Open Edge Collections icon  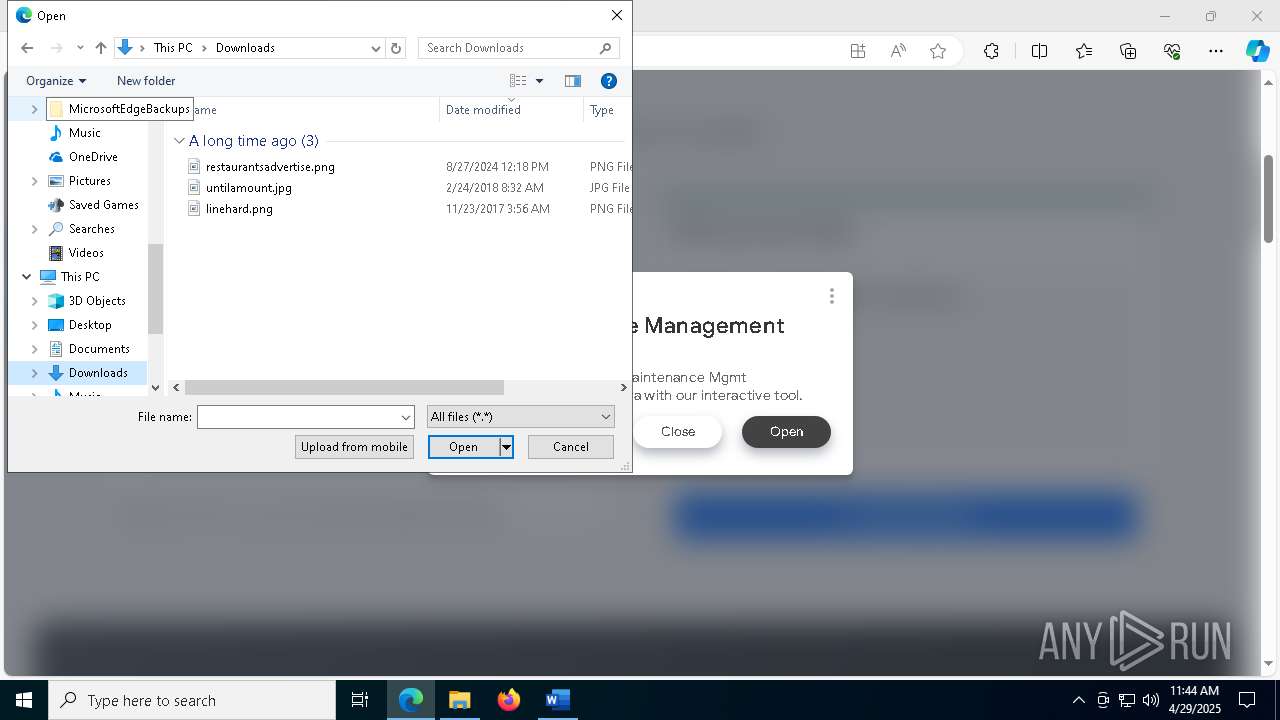(x=1128, y=51)
